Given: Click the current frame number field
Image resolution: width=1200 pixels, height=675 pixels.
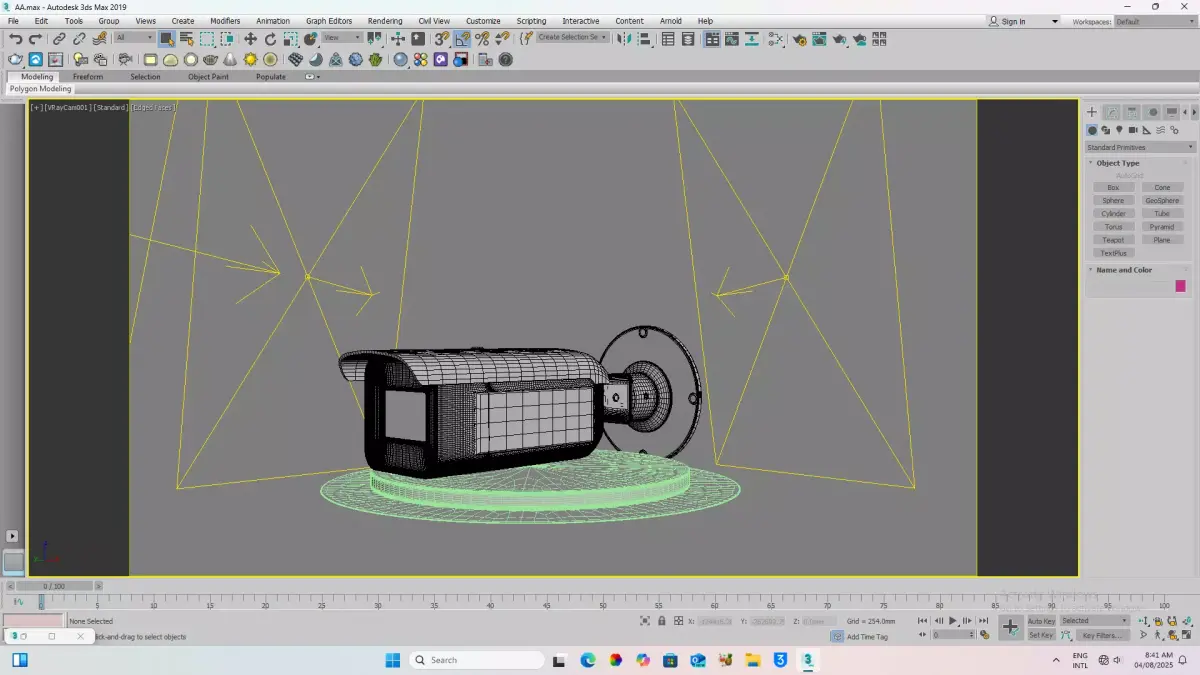Looking at the screenshot, I should click(x=954, y=635).
